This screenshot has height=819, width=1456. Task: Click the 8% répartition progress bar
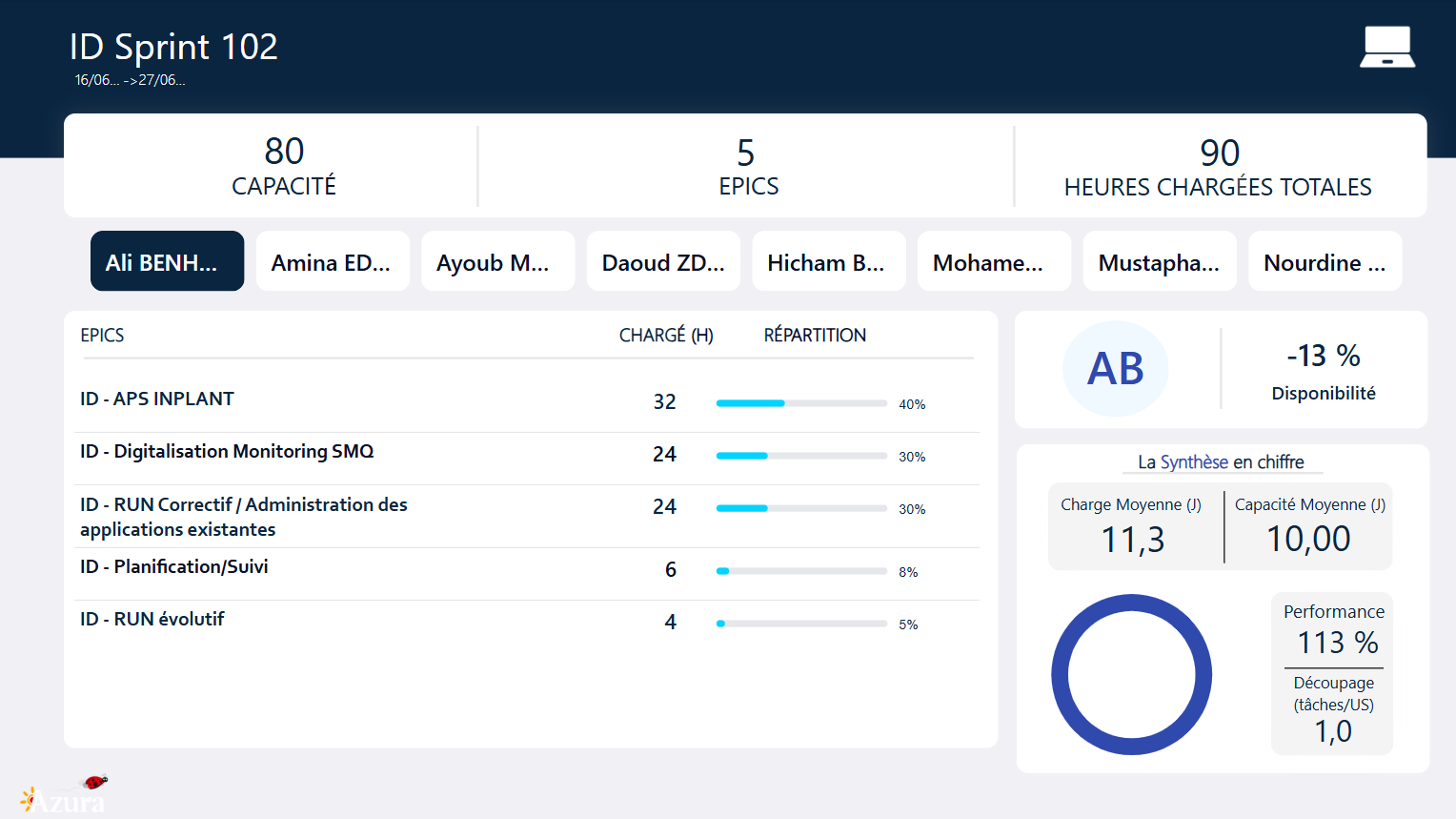(x=800, y=571)
